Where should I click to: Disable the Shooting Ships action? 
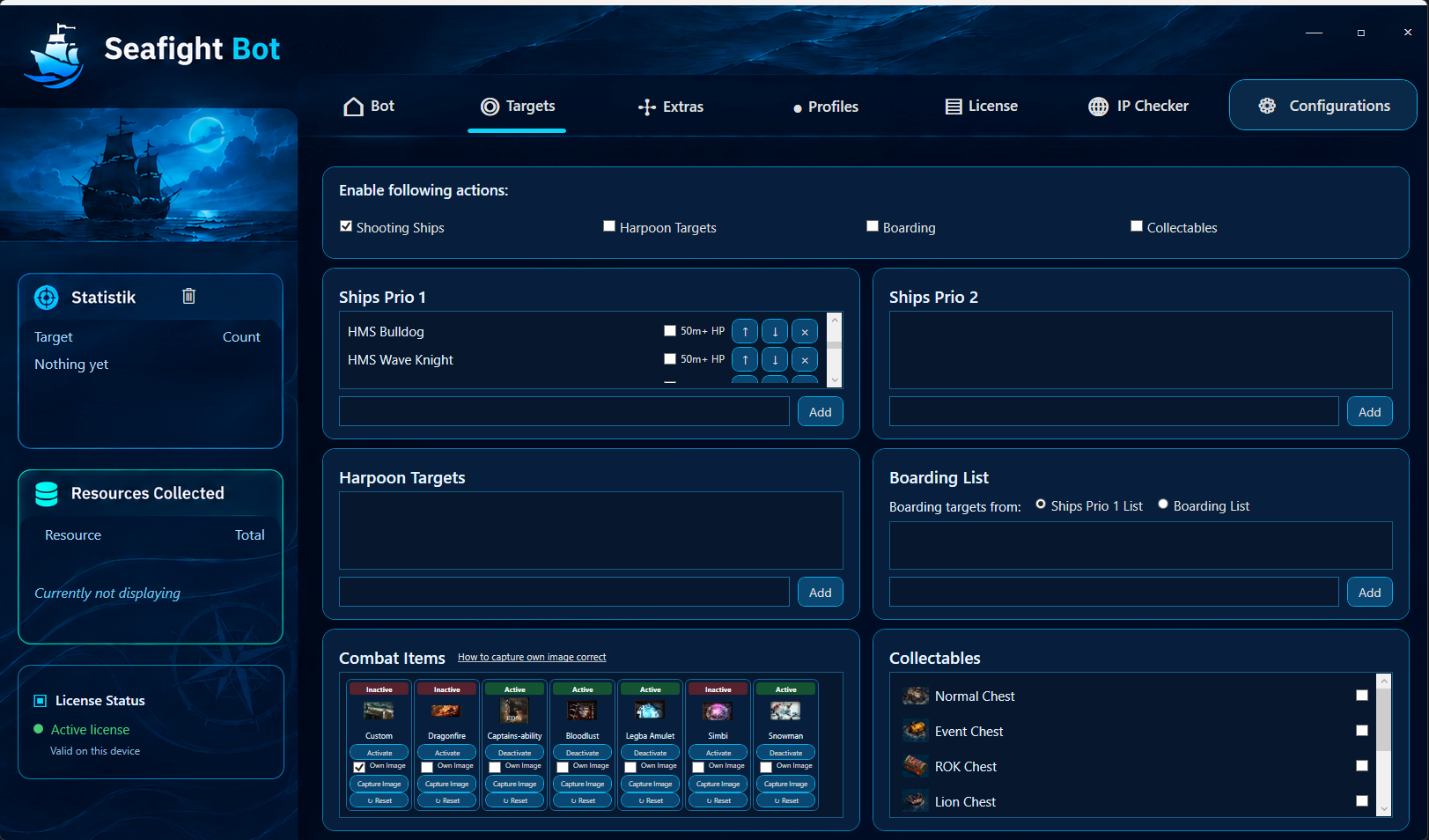pos(346,226)
